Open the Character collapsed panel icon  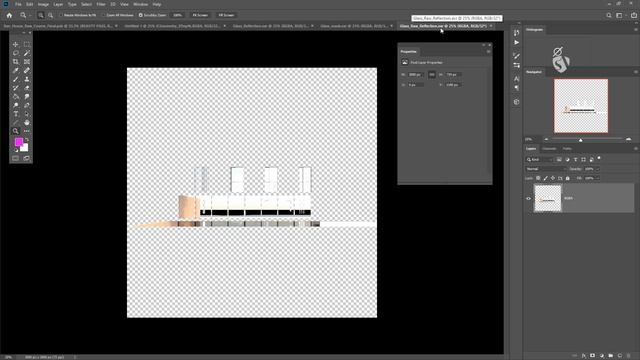click(x=517, y=79)
